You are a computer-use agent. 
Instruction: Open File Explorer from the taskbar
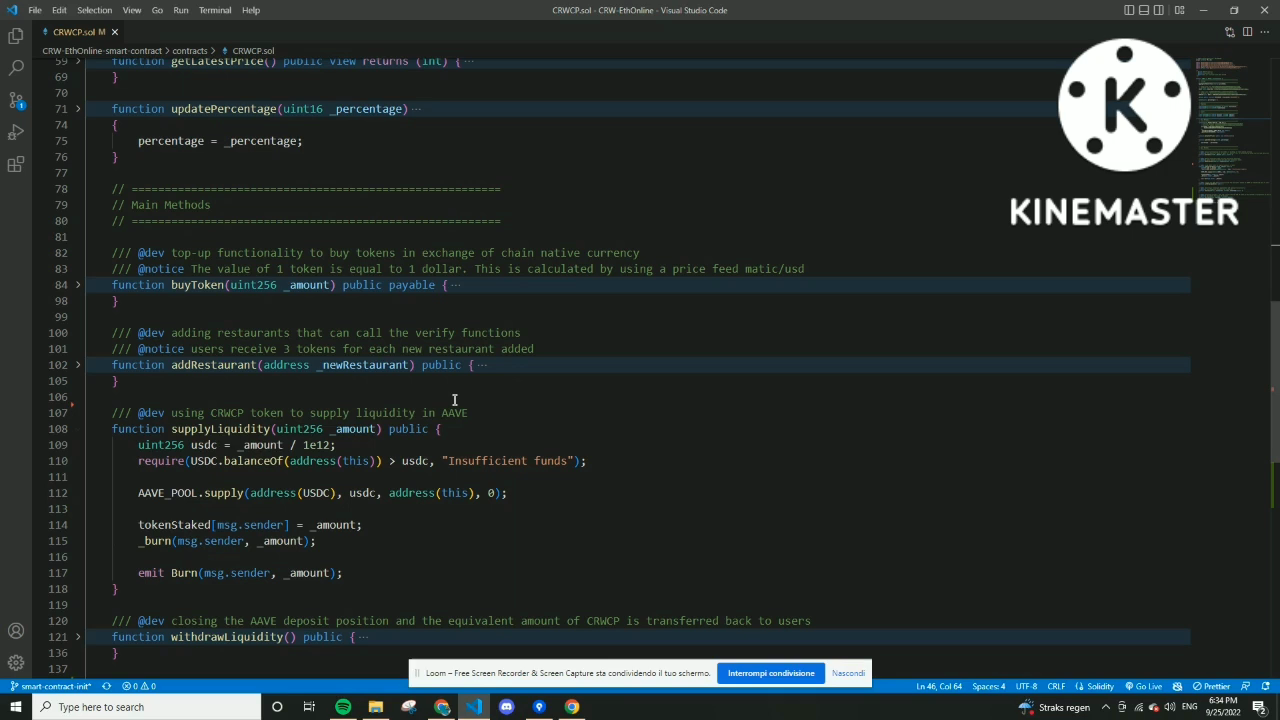coord(376,707)
